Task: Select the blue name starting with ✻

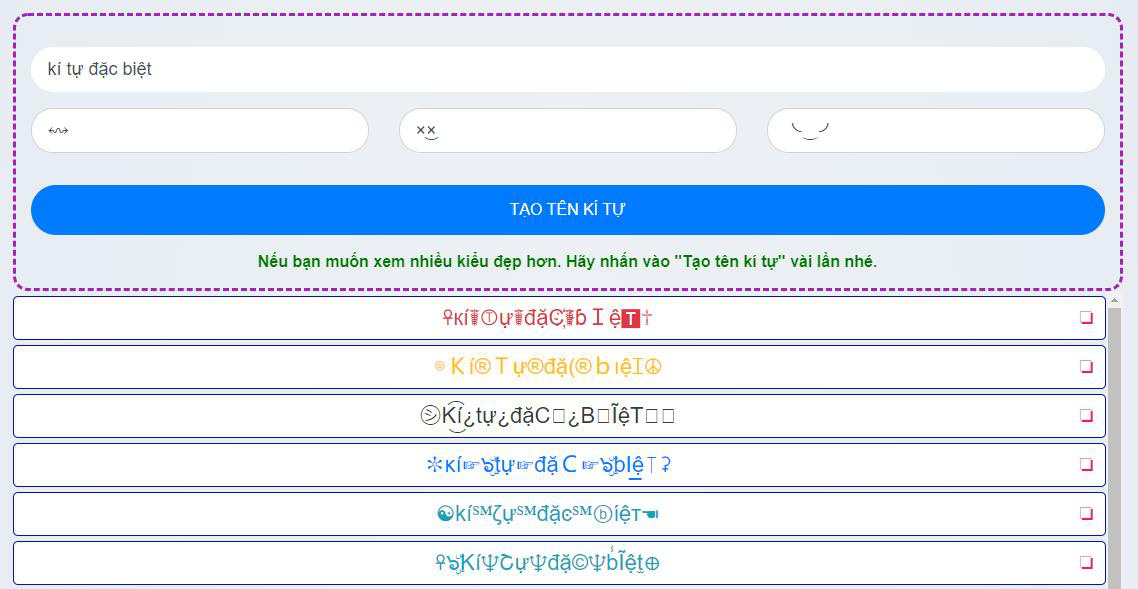Action: 548,464
